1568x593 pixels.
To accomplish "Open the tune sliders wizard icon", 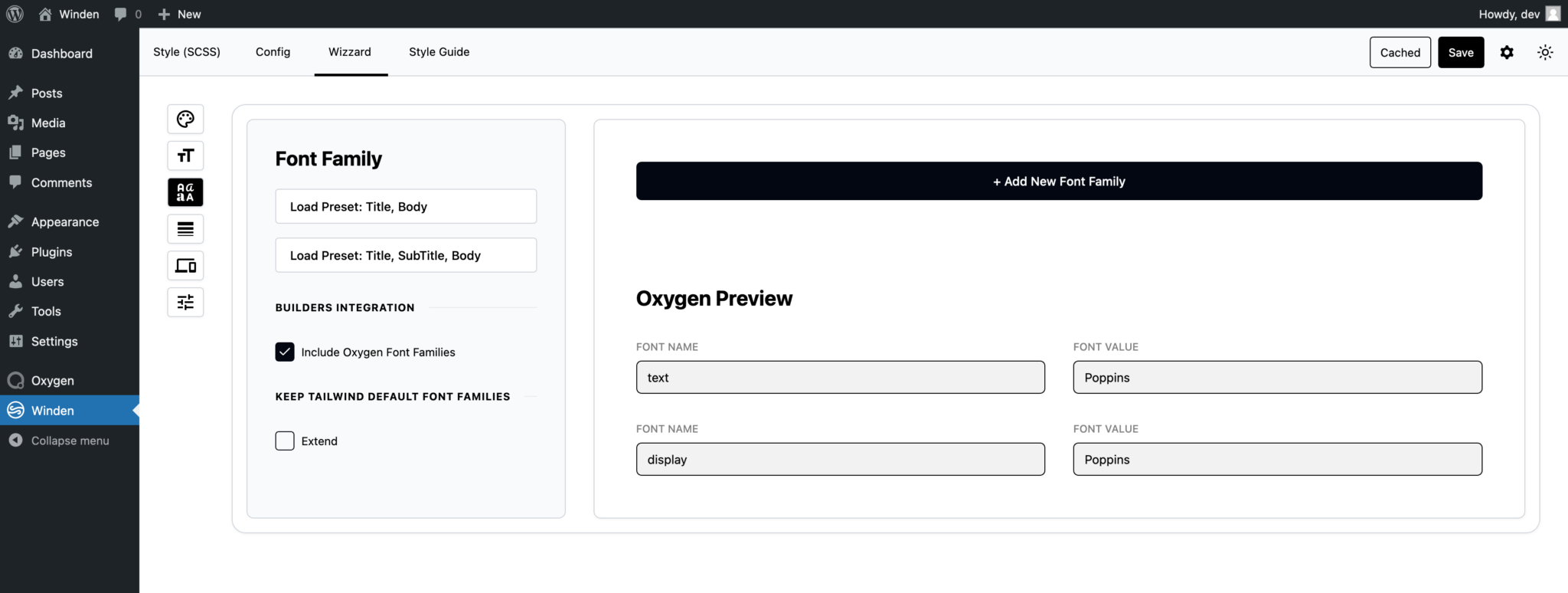I will pyautogui.click(x=185, y=302).
